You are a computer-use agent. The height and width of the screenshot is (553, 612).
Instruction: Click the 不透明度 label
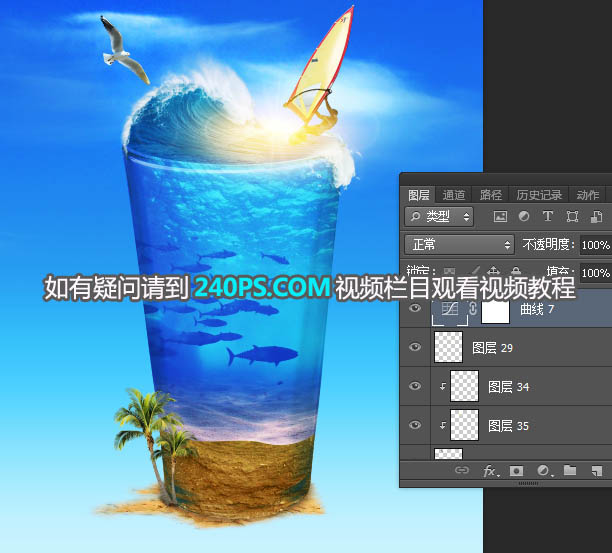(548, 245)
